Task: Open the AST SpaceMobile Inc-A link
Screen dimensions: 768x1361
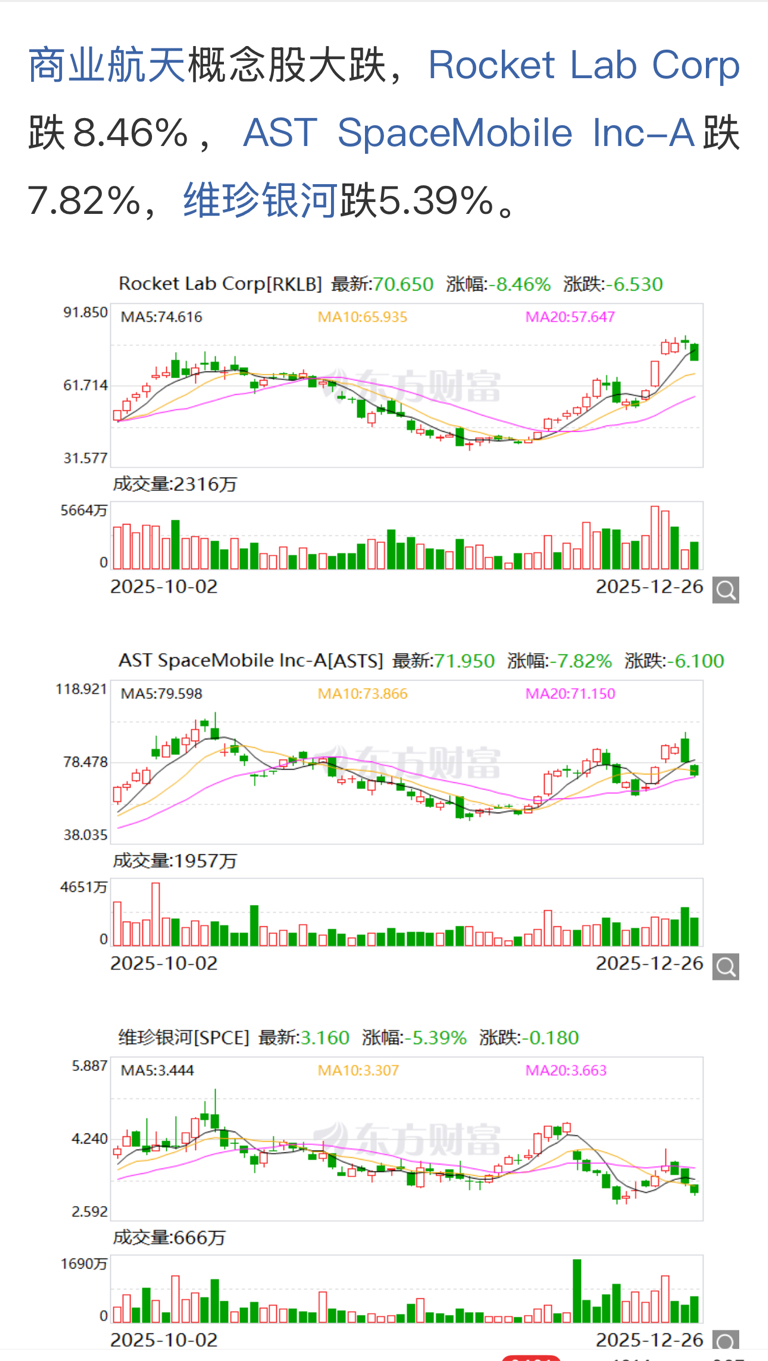Action: point(469,133)
